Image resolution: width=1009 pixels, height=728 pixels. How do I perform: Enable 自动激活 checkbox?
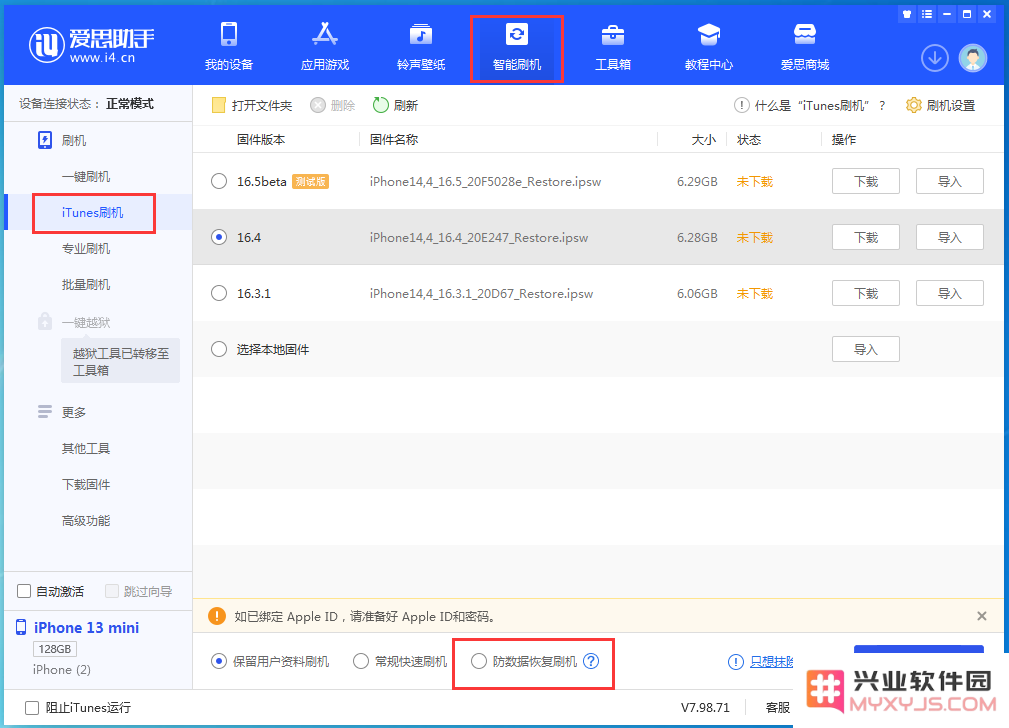pos(24,591)
